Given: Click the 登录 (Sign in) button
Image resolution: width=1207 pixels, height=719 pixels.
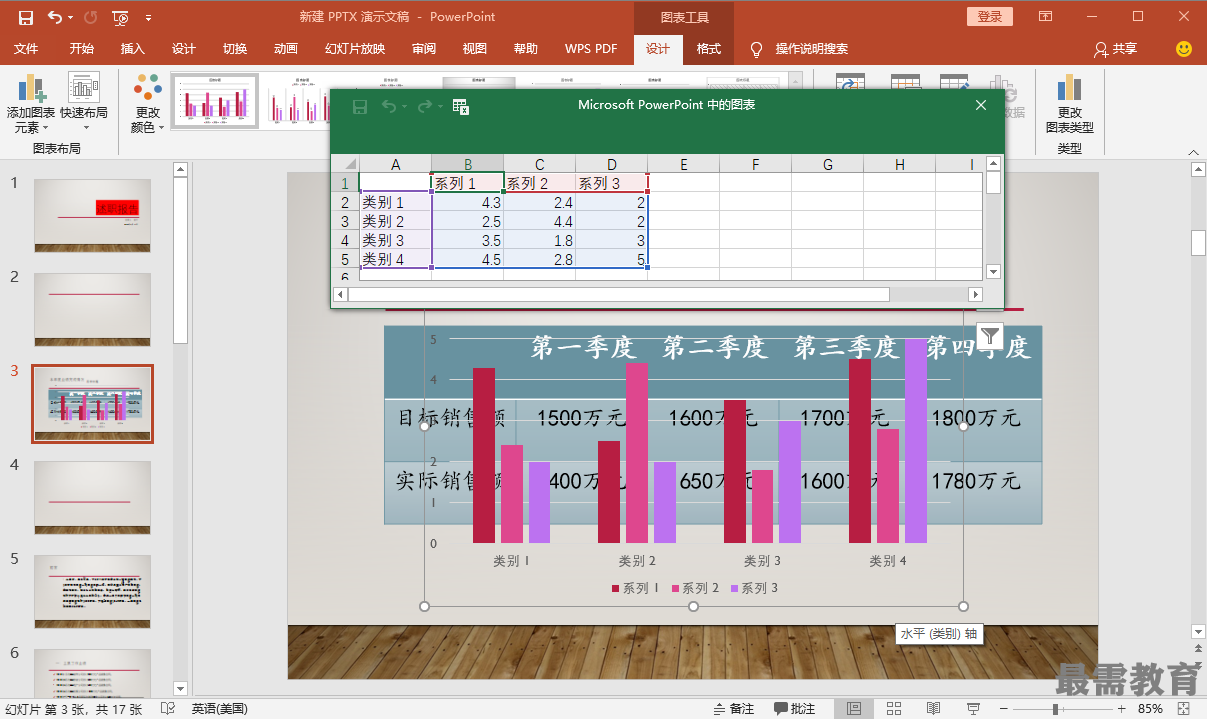Looking at the screenshot, I should pyautogui.click(x=990, y=17).
